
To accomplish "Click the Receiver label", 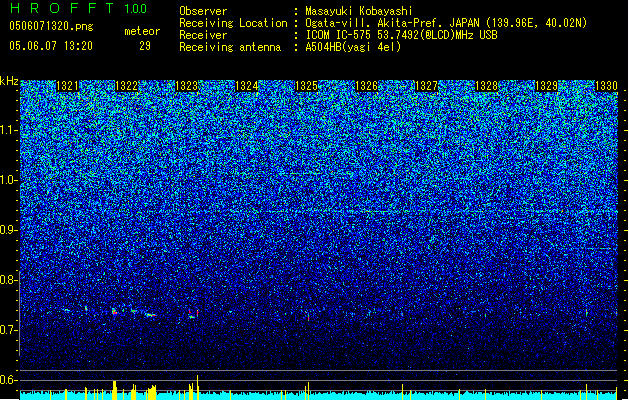I will click(203, 35).
